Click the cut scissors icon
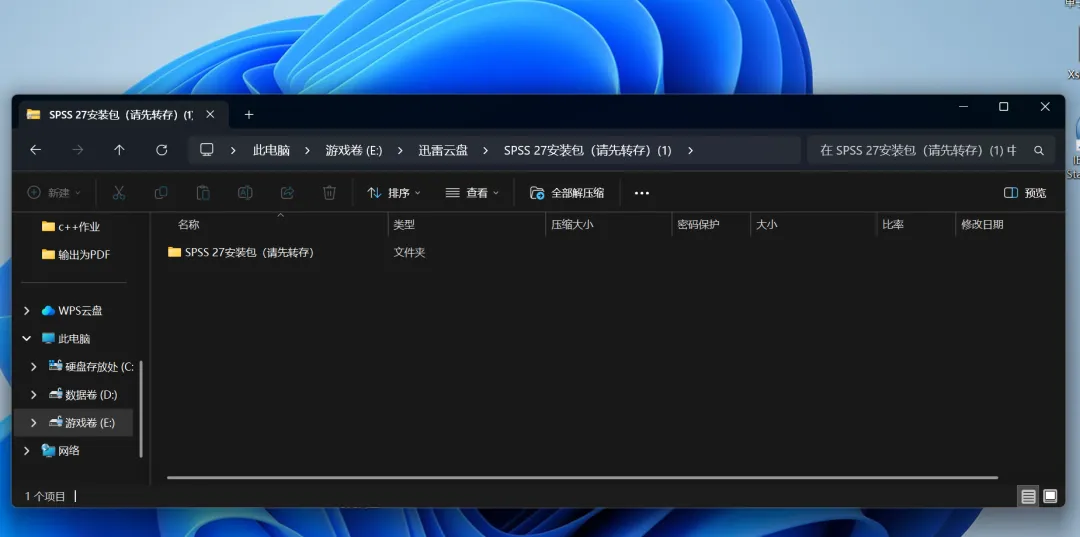Screen dimensions: 1080x537 tap(119, 193)
